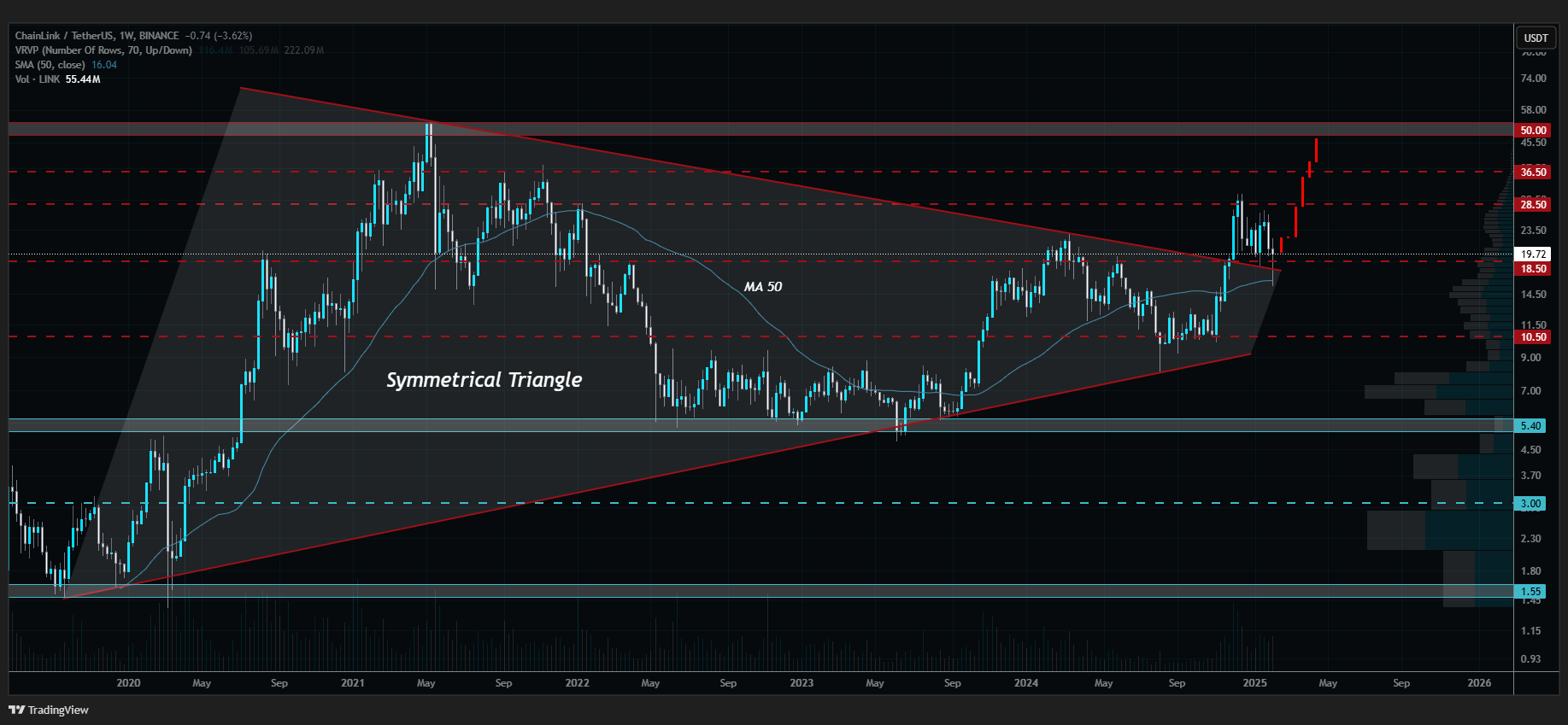Click the current price label 19.72
The image size is (1568, 725).
pyautogui.click(x=1533, y=254)
